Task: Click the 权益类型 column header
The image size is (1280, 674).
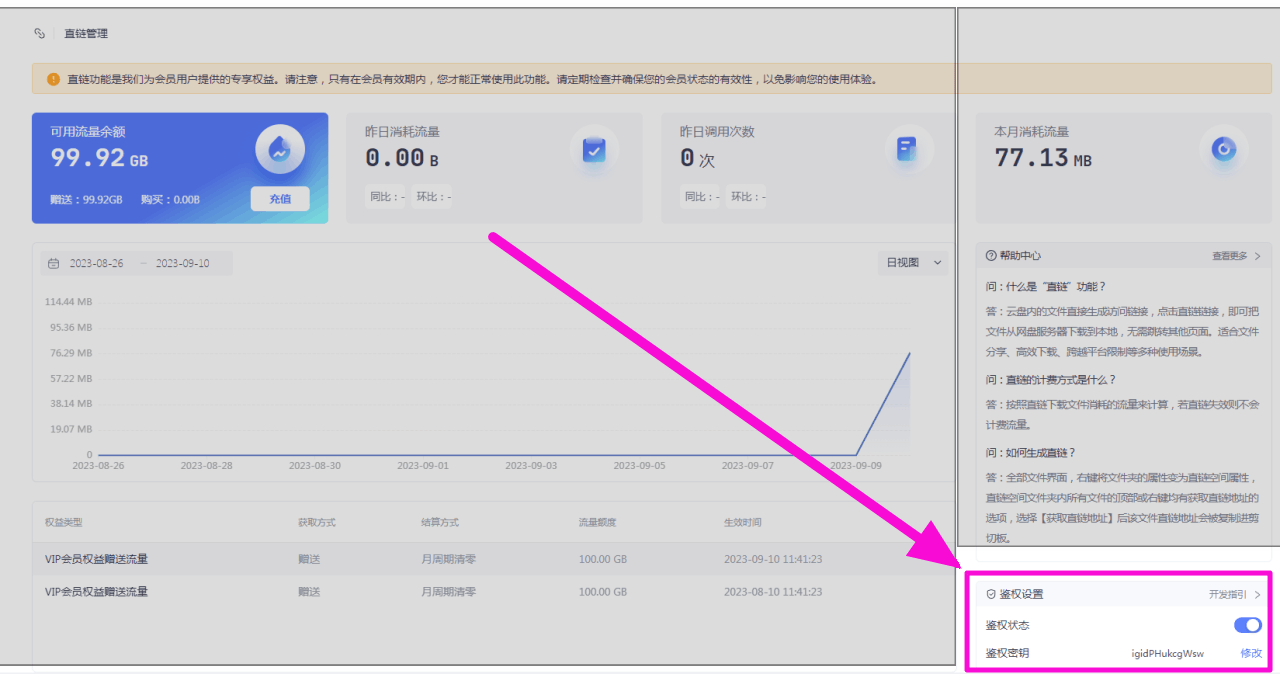Action: (64, 523)
